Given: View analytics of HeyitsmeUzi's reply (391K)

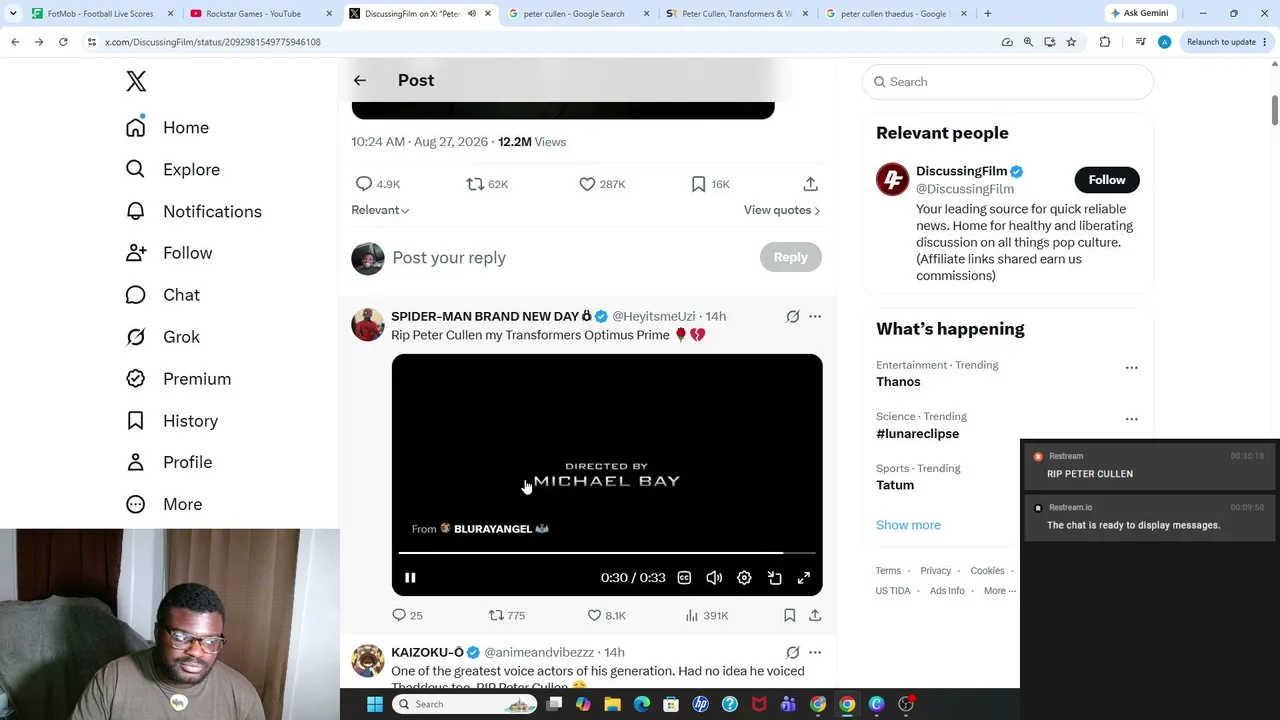Looking at the screenshot, I should (706, 615).
